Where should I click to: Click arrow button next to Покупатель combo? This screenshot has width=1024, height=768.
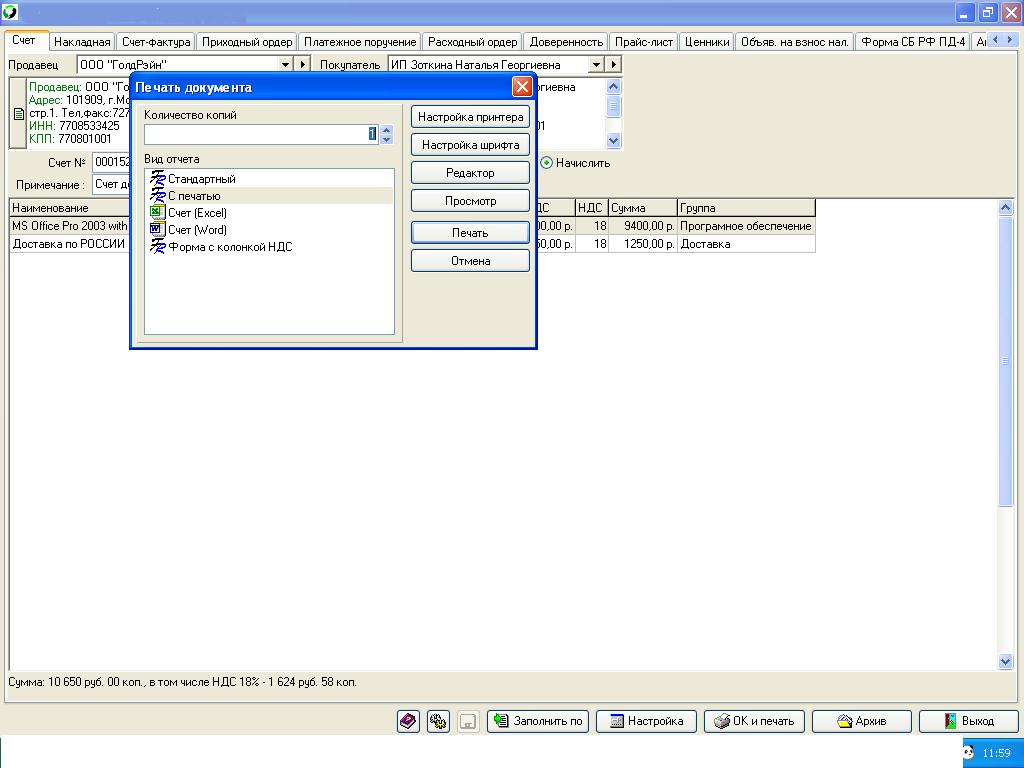pos(613,65)
